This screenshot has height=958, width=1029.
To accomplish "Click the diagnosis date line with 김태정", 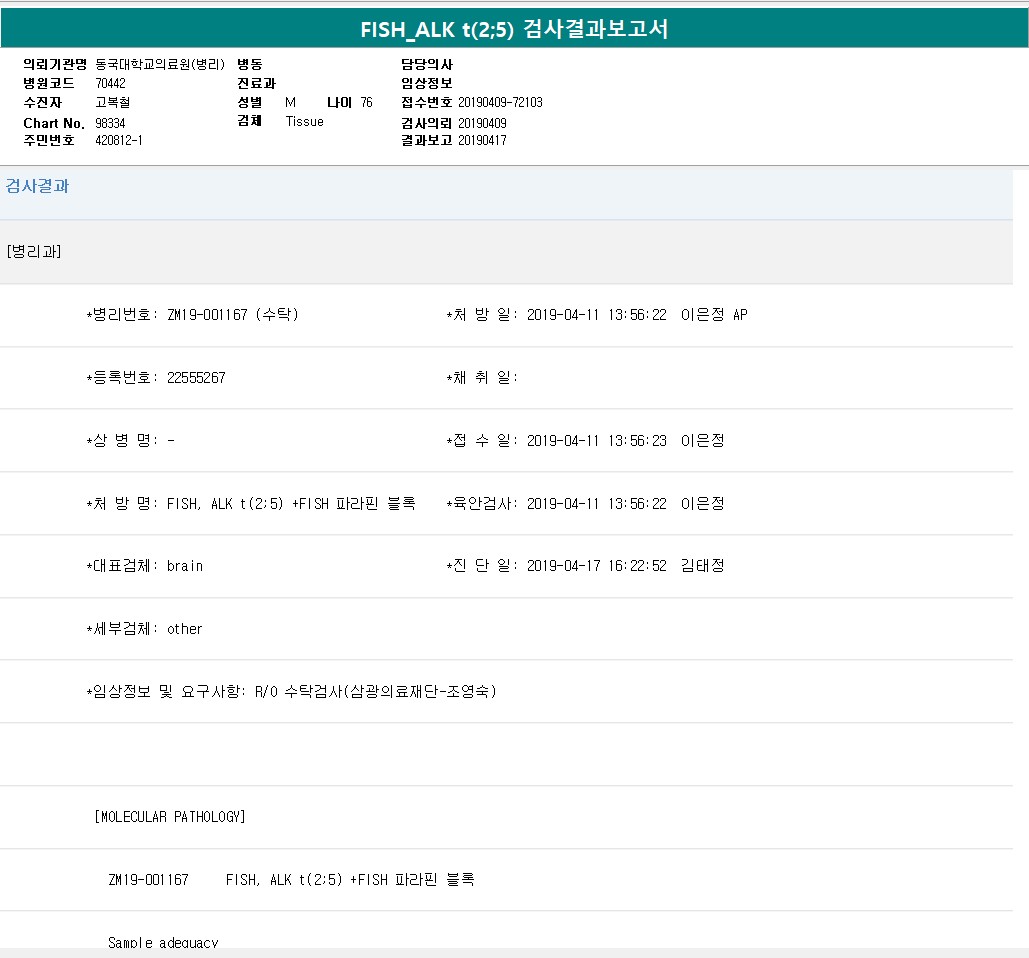I will pyautogui.click(x=625, y=566).
